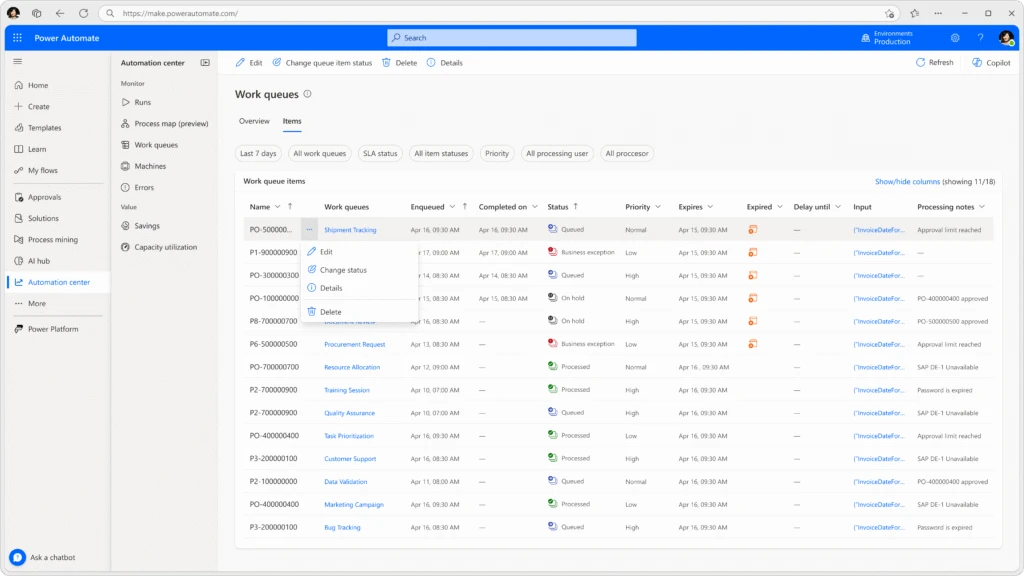Collapse the left navigation hamburger menu
The width and height of the screenshot is (1024, 576).
click(x=18, y=62)
